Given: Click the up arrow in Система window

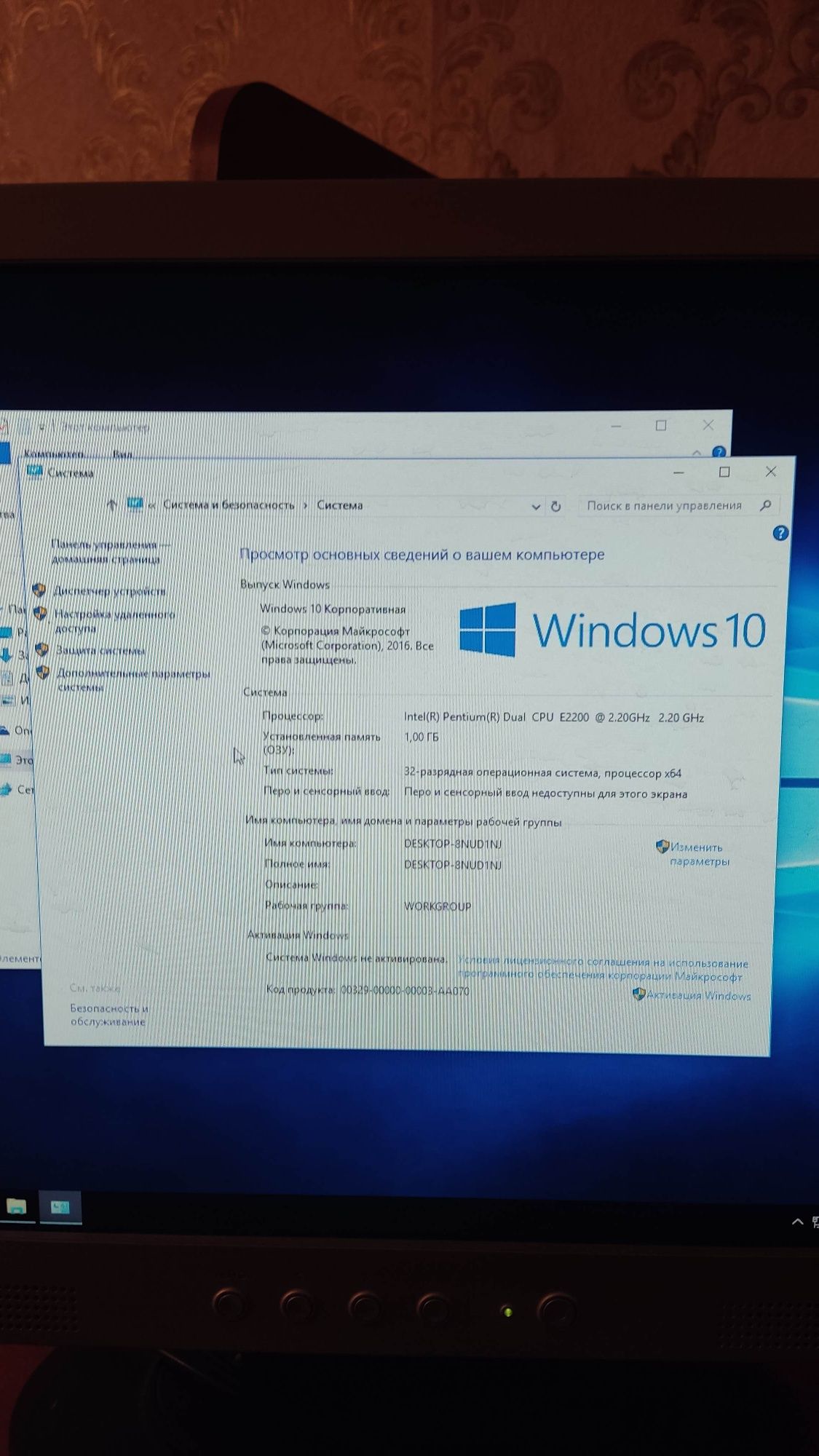Looking at the screenshot, I should [111, 504].
